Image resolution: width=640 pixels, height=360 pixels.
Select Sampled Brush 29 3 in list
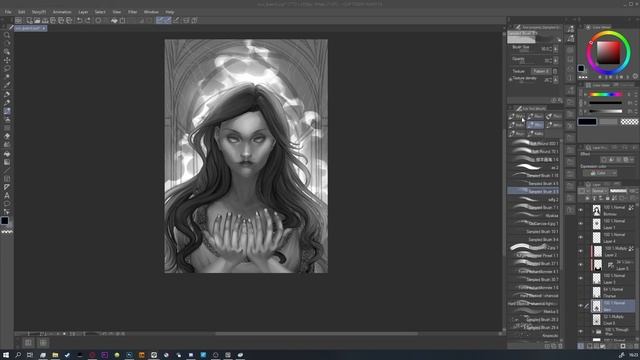click(534, 320)
